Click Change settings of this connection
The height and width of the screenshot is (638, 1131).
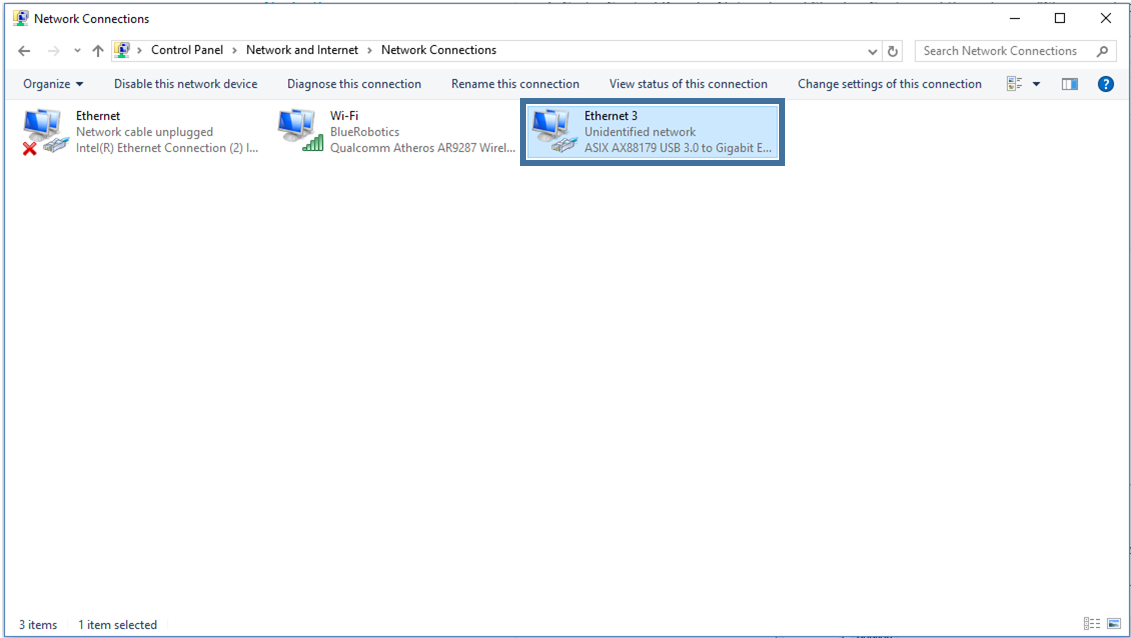click(889, 84)
